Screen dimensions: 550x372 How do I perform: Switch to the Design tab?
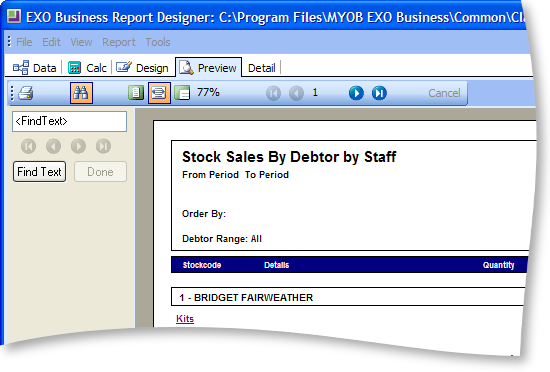tap(142, 68)
